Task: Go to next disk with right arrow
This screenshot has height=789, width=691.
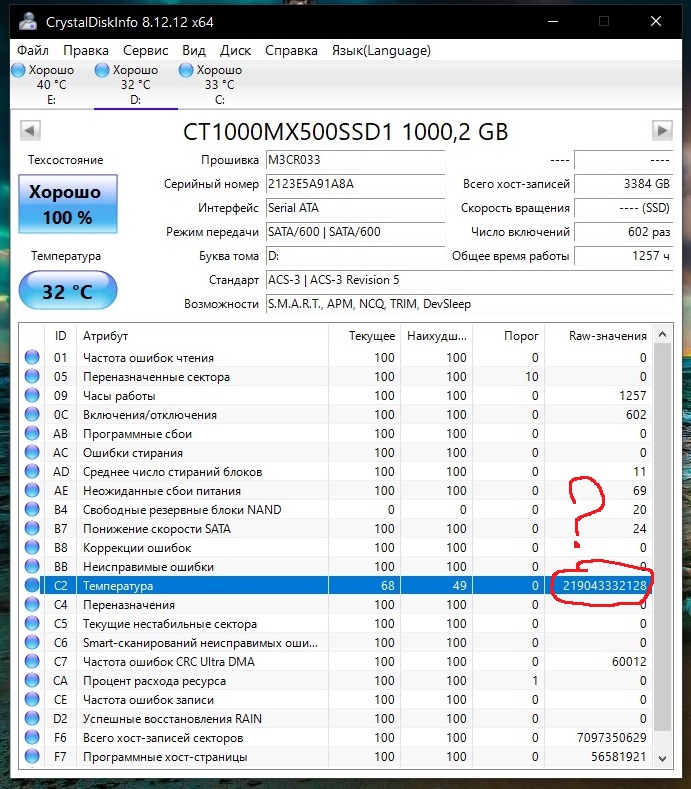Action: coord(662,131)
